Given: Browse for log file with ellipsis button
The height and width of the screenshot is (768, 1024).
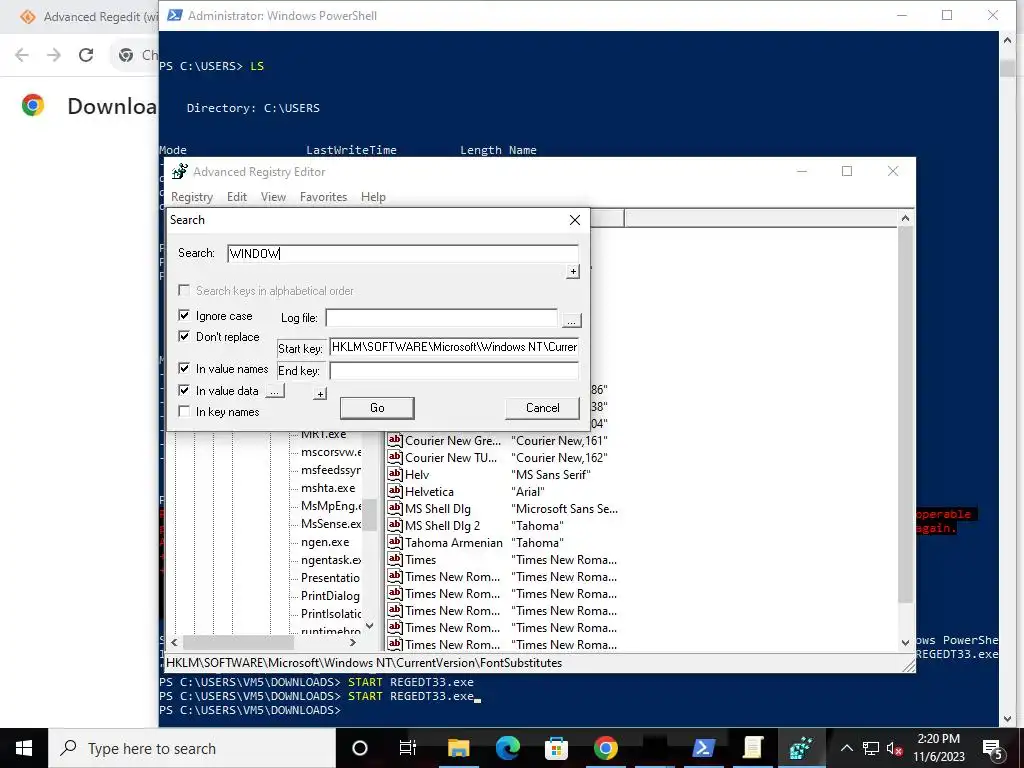Looking at the screenshot, I should point(571,320).
